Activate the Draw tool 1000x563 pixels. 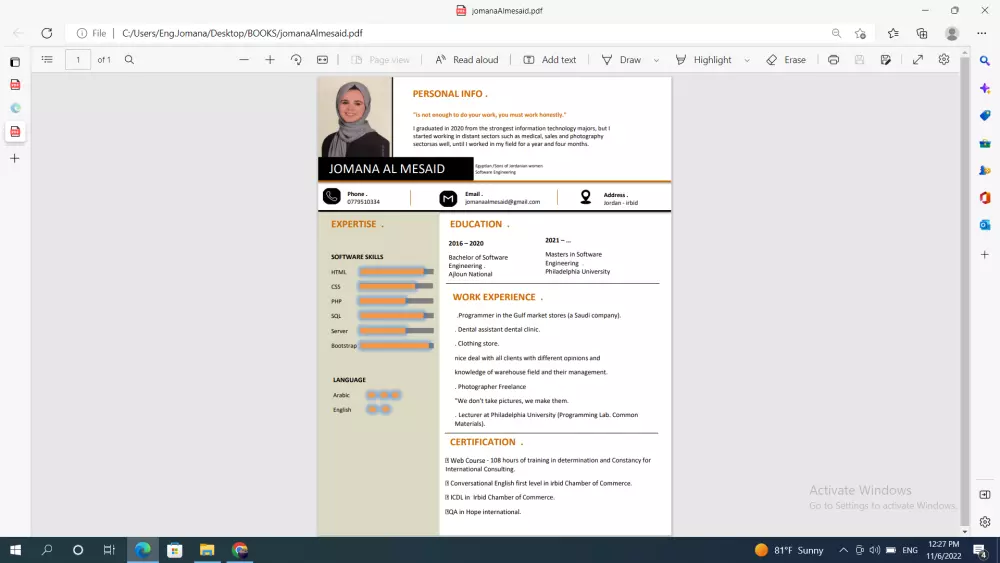tap(622, 59)
